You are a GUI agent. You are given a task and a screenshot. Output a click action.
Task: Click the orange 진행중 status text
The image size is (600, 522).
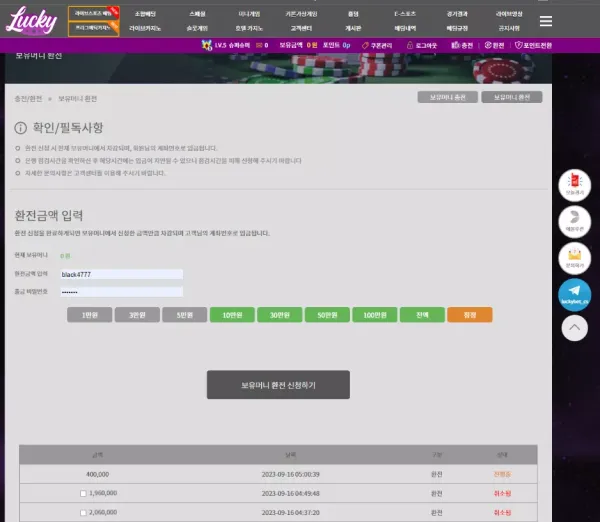[x=502, y=474]
